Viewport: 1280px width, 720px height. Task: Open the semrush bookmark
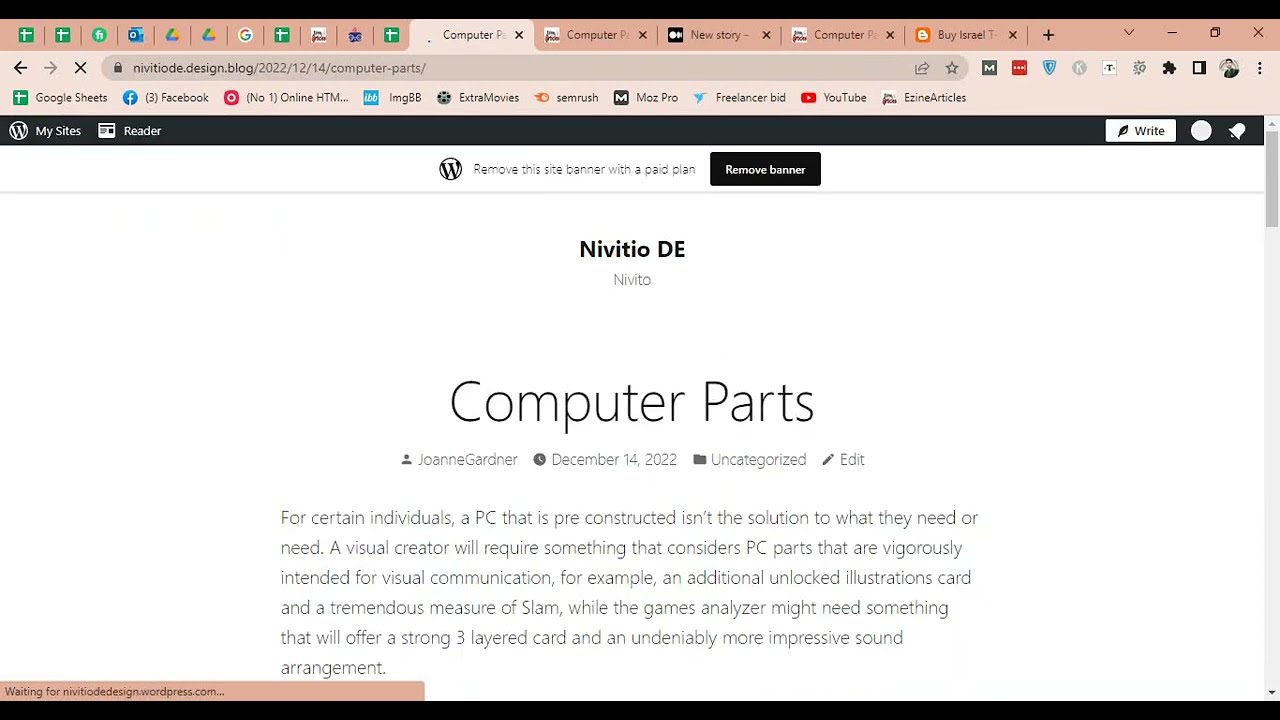tap(567, 98)
